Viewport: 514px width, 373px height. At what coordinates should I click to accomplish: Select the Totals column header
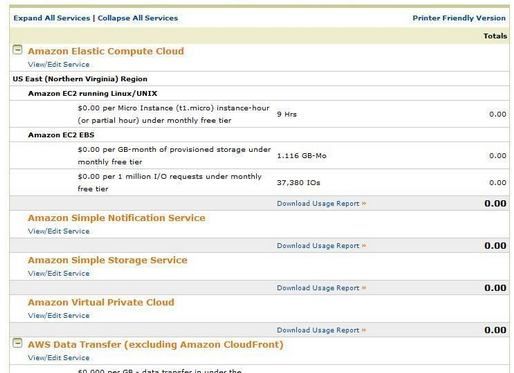(x=495, y=36)
